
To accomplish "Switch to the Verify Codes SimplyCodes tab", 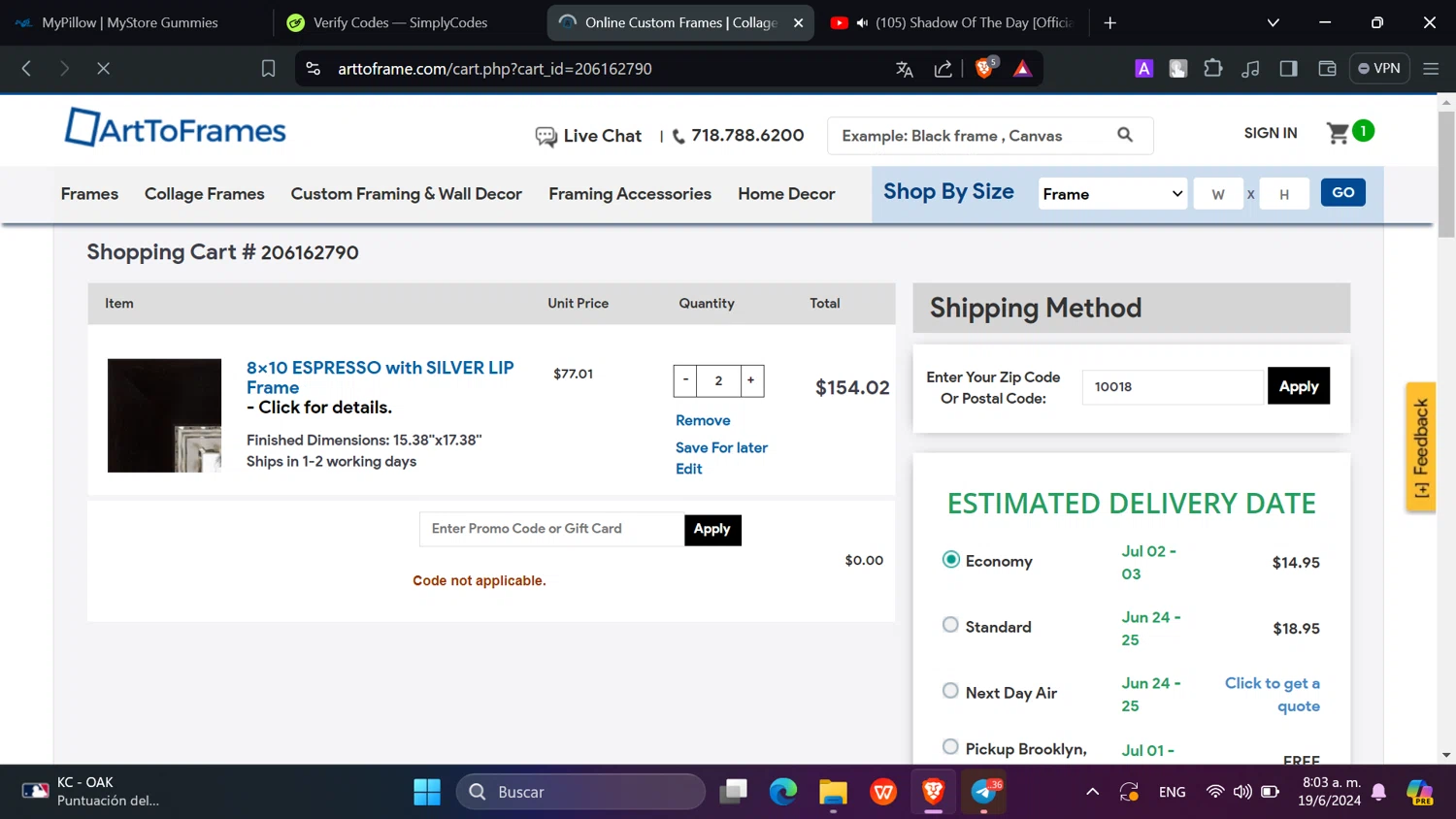I will pos(400,22).
